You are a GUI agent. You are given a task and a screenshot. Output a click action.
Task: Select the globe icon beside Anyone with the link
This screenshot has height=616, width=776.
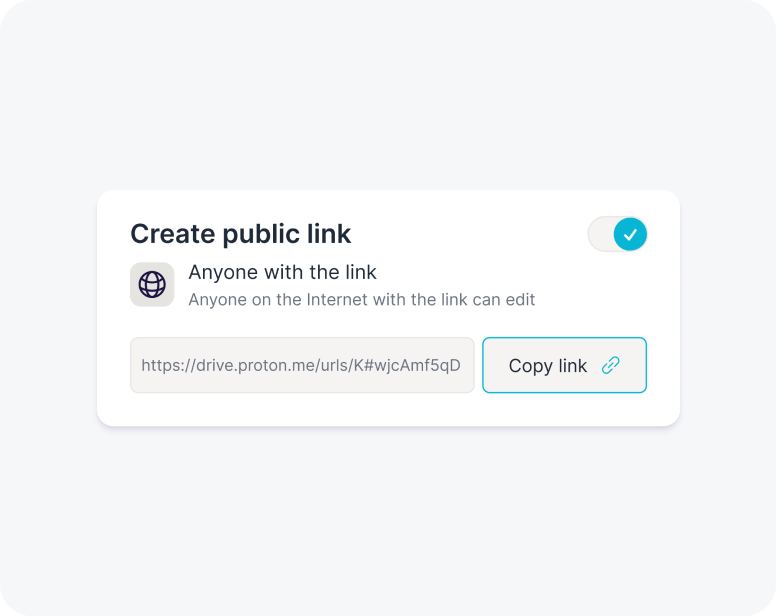pyautogui.click(x=152, y=285)
